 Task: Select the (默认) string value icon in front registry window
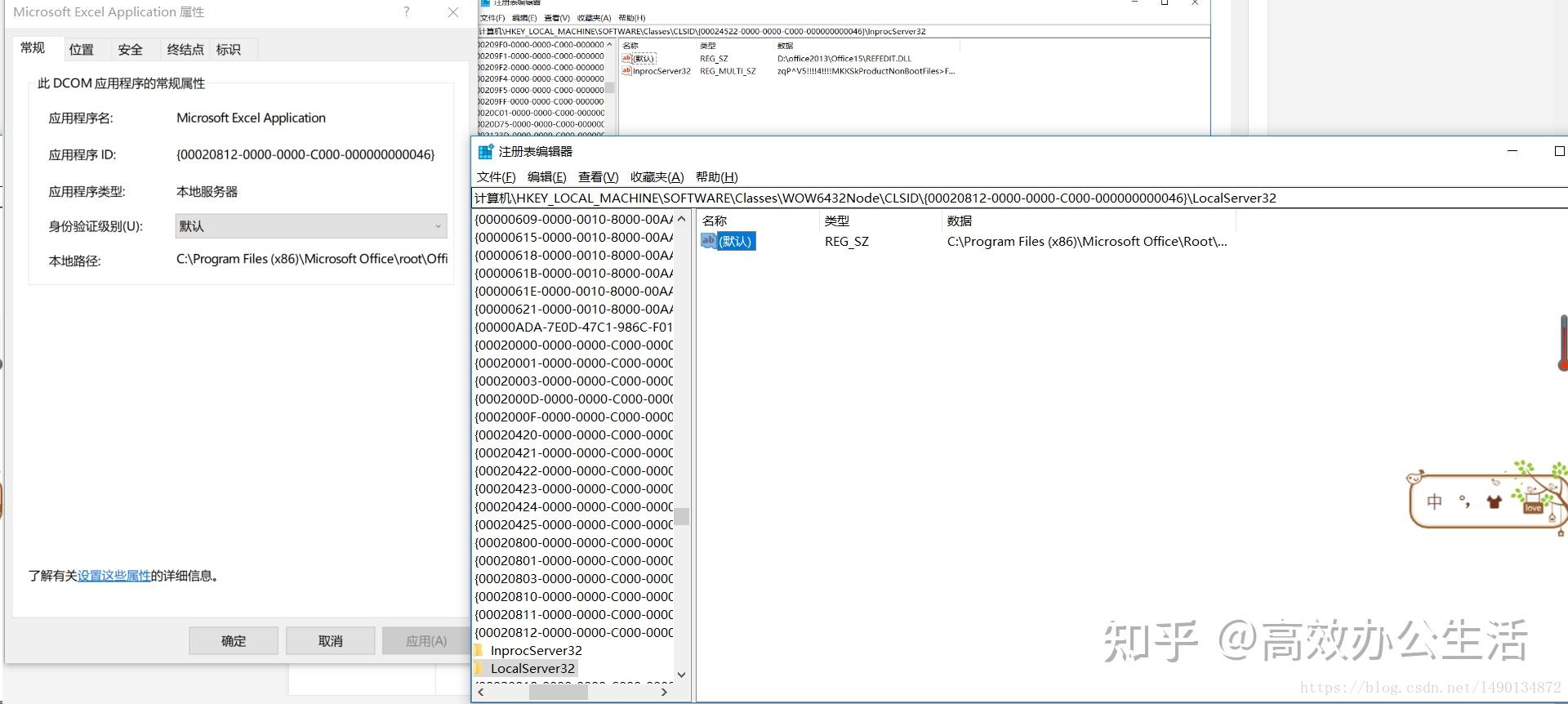(708, 241)
